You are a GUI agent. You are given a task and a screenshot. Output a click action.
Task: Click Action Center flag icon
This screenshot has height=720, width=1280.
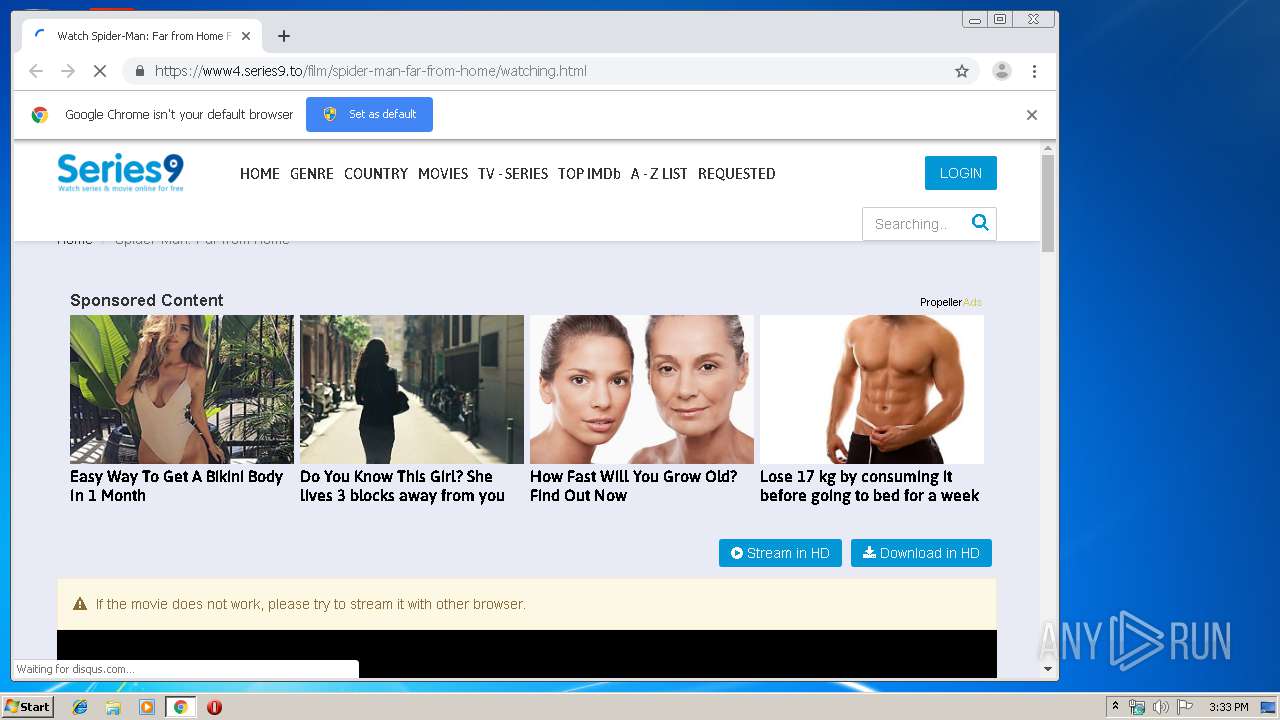click(x=1185, y=707)
